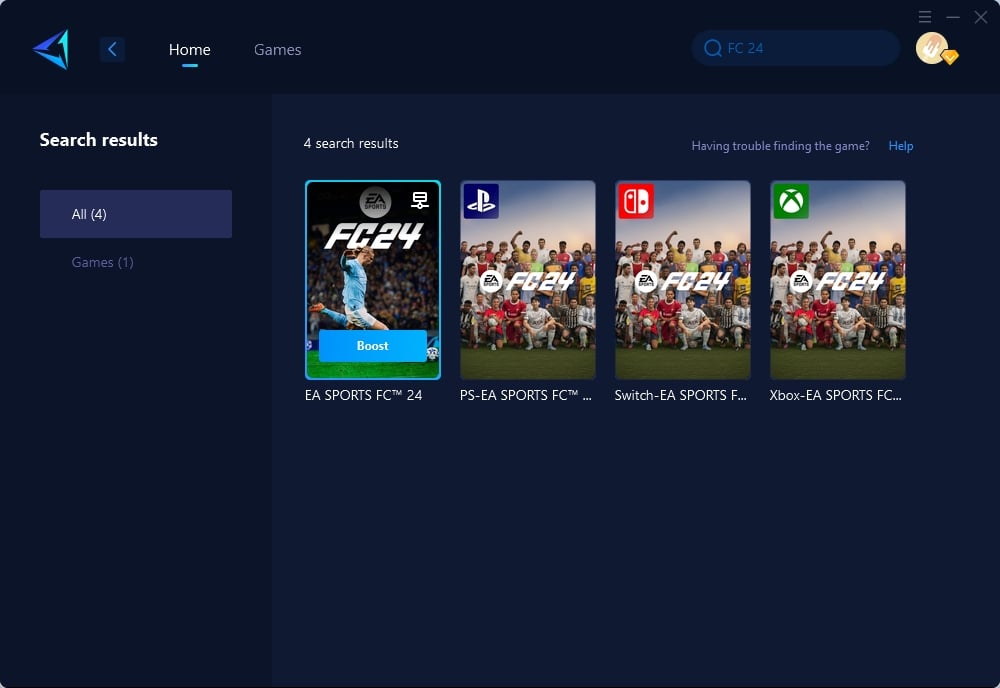Image resolution: width=1000 pixels, height=688 pixels.
Task: Click the Xbox logo badge
Action: coord(791,201)
